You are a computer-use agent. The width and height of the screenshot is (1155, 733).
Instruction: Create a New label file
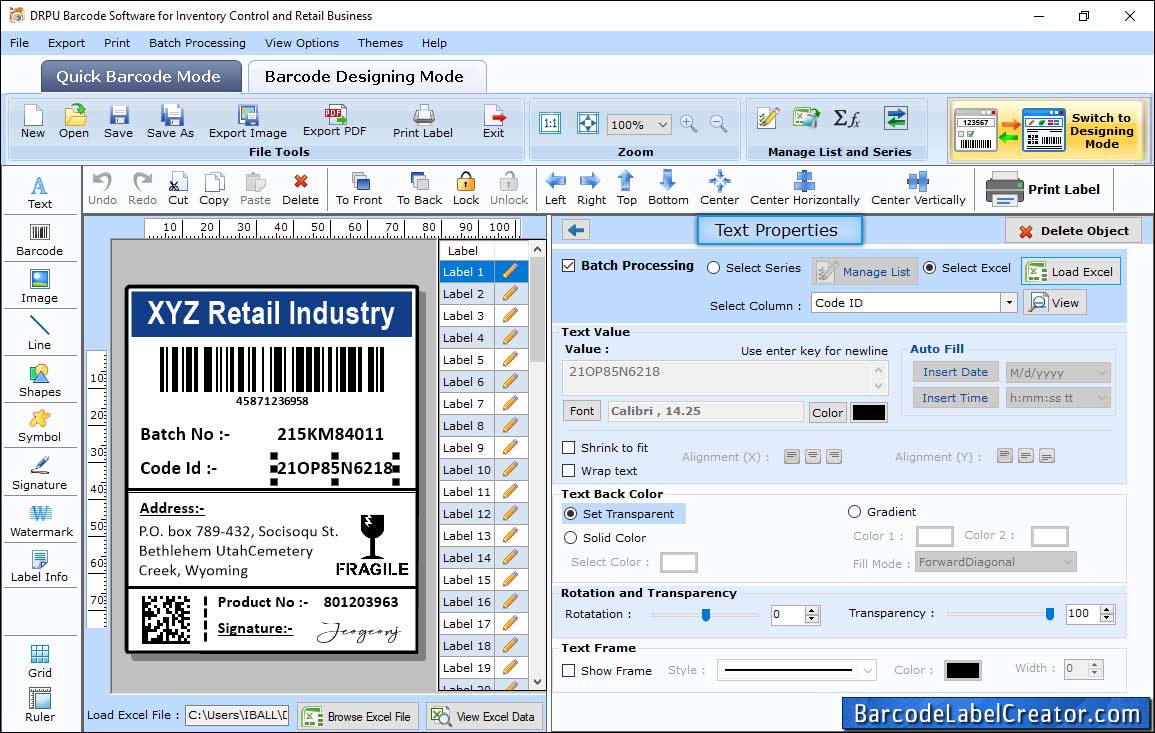32,122
